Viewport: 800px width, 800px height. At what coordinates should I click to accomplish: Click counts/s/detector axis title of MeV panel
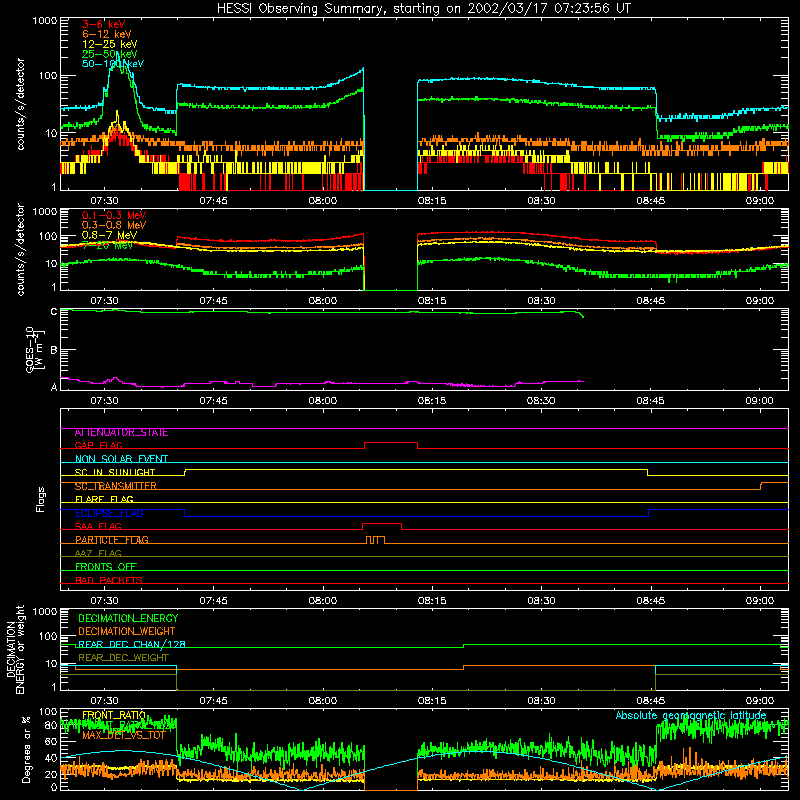(x=20, y=249)
